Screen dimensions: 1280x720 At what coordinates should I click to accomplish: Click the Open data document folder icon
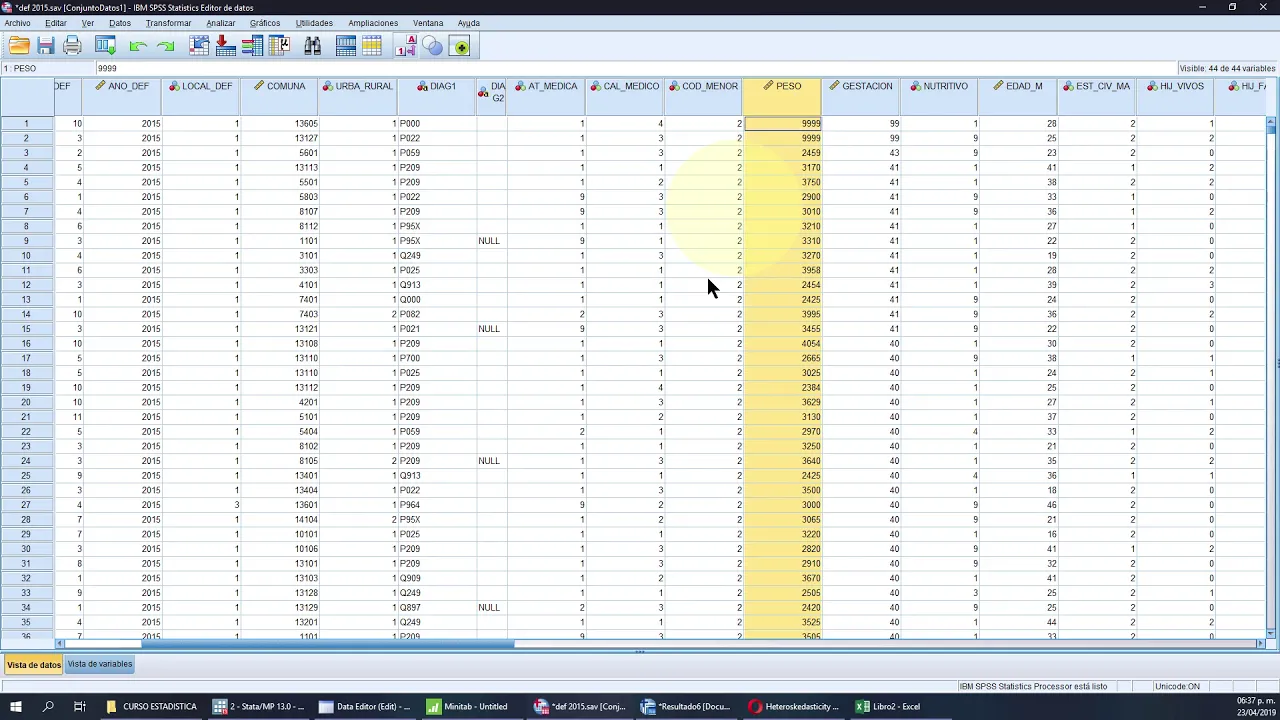click(x=19, y=46)
